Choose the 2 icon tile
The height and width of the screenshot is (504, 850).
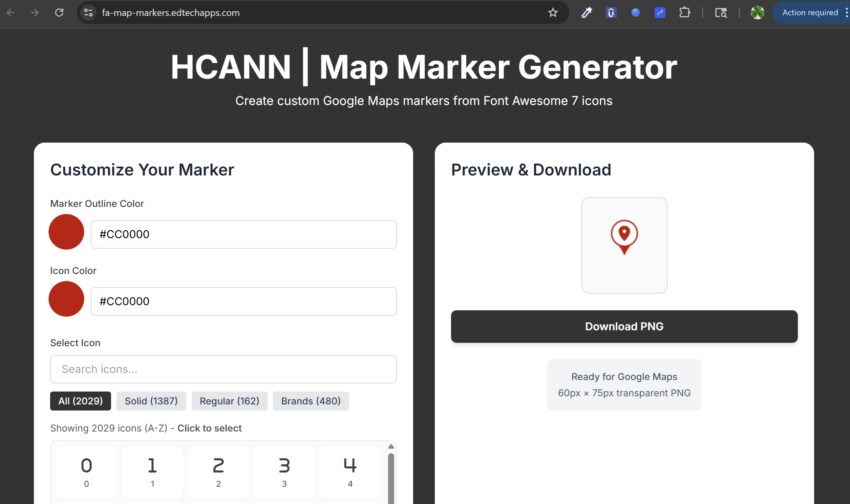click(x=218, y=471)
